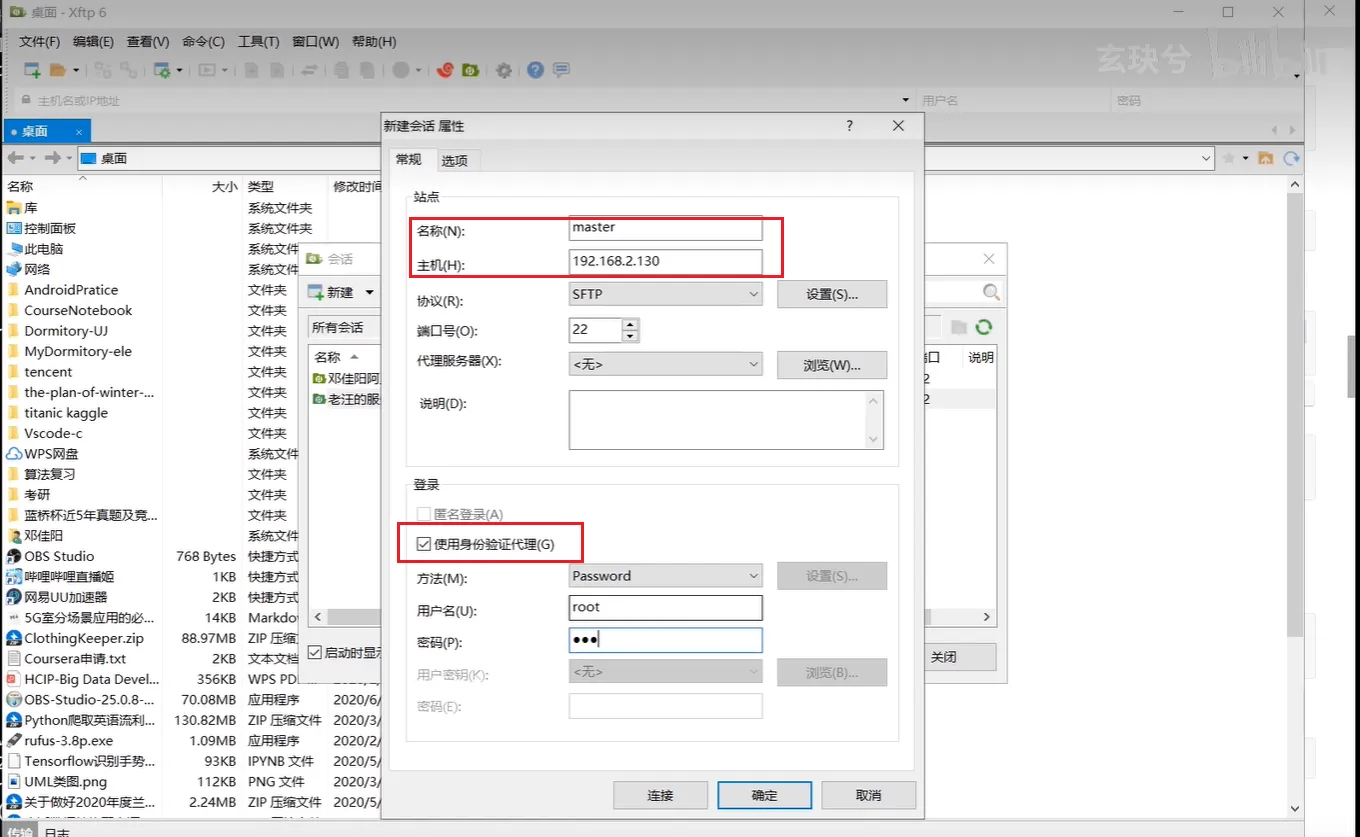Click the 浏览(W)... button
The height and width of the screenshot is (837, 1360).
tap(832, 365)
